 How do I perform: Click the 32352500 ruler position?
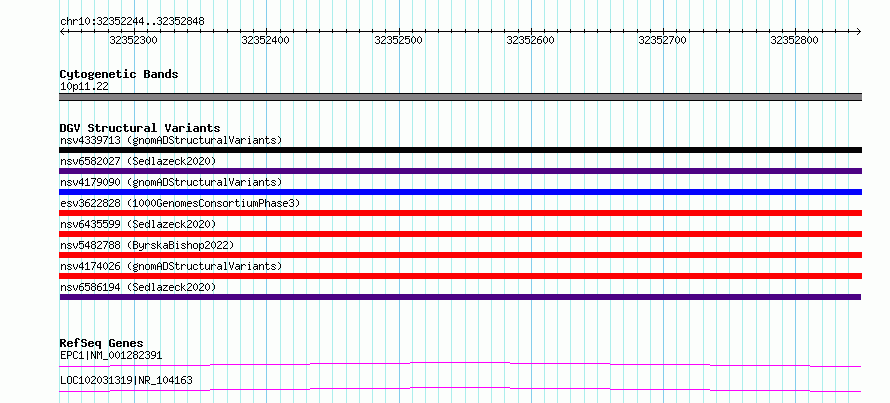[x=398, y=40]
